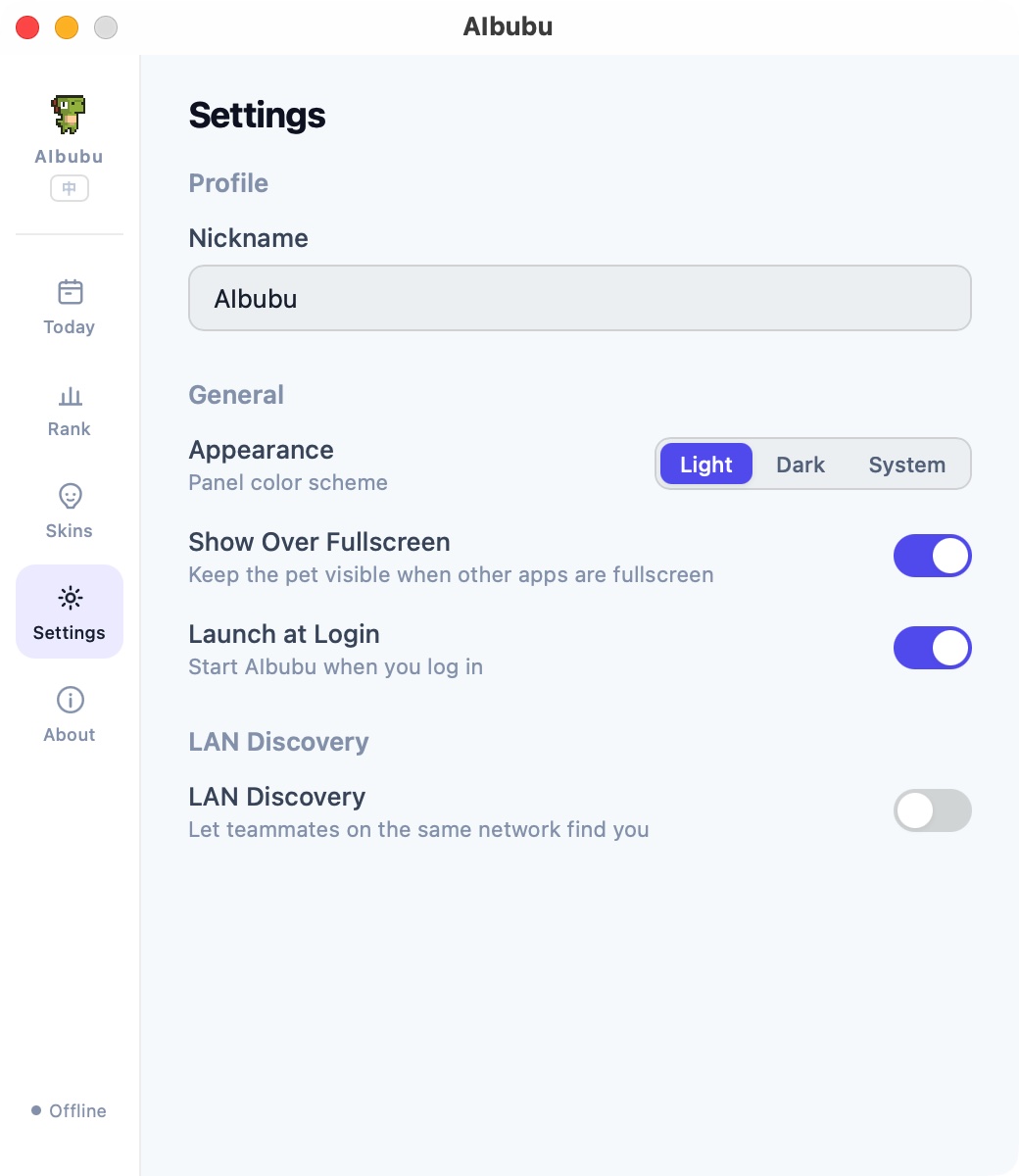
Task: Click the AIbubu title bar text
Action: tap(508, 26)
